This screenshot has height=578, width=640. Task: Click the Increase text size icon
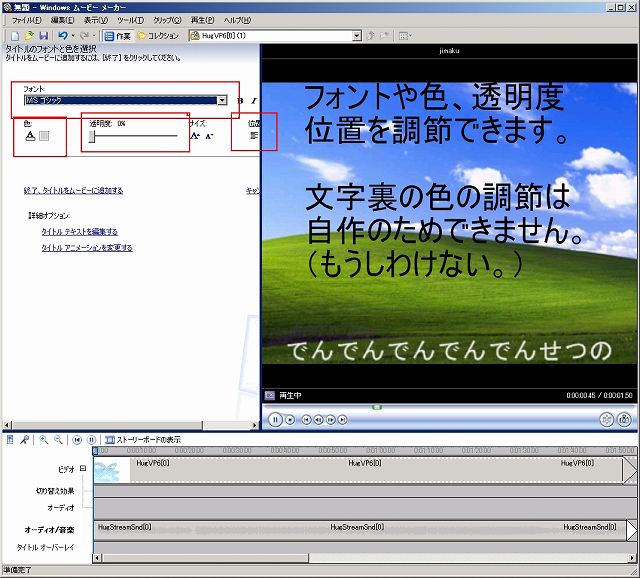click(x=196, y=136)
